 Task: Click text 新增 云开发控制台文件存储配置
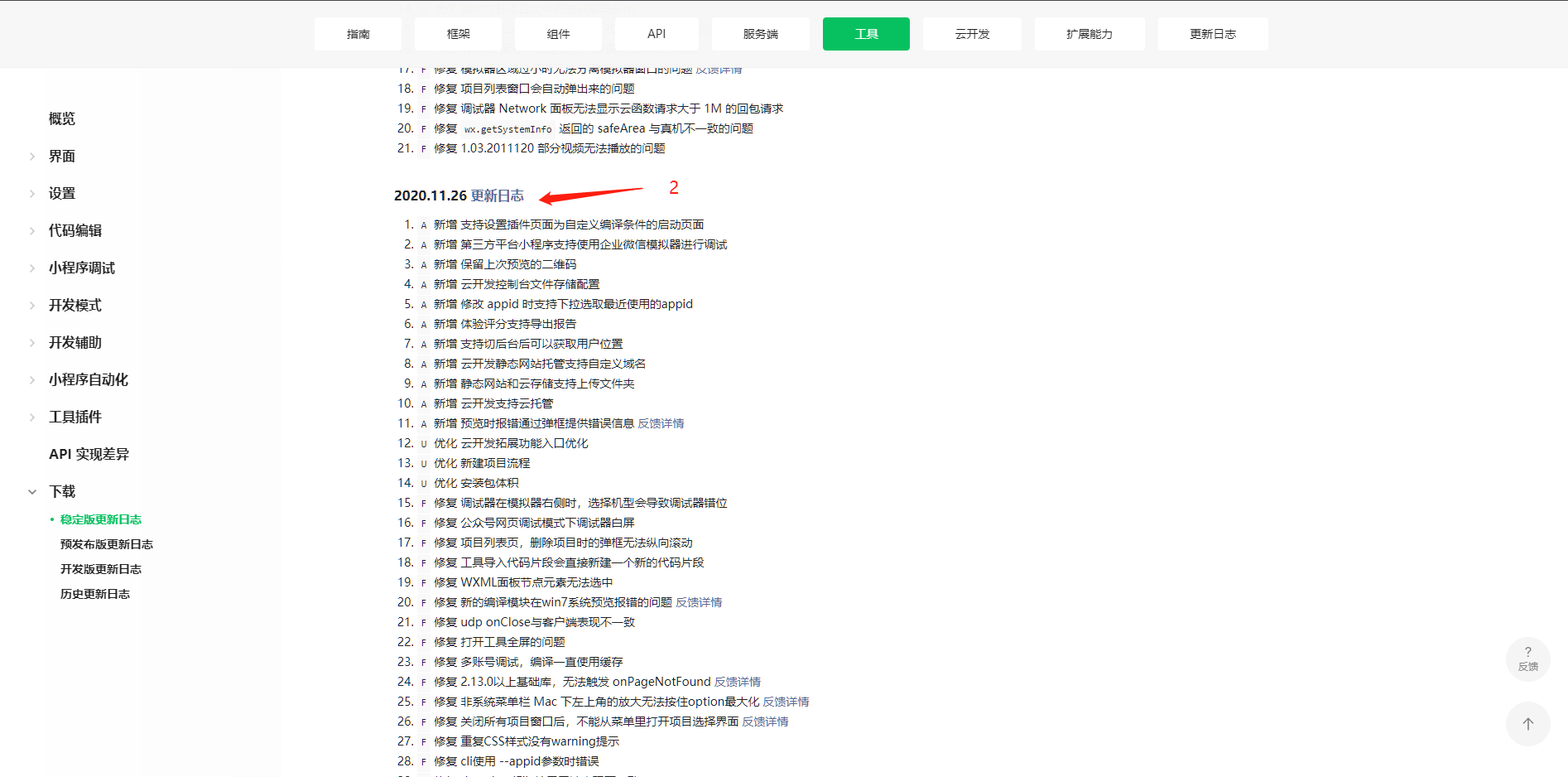click(517, 284)
